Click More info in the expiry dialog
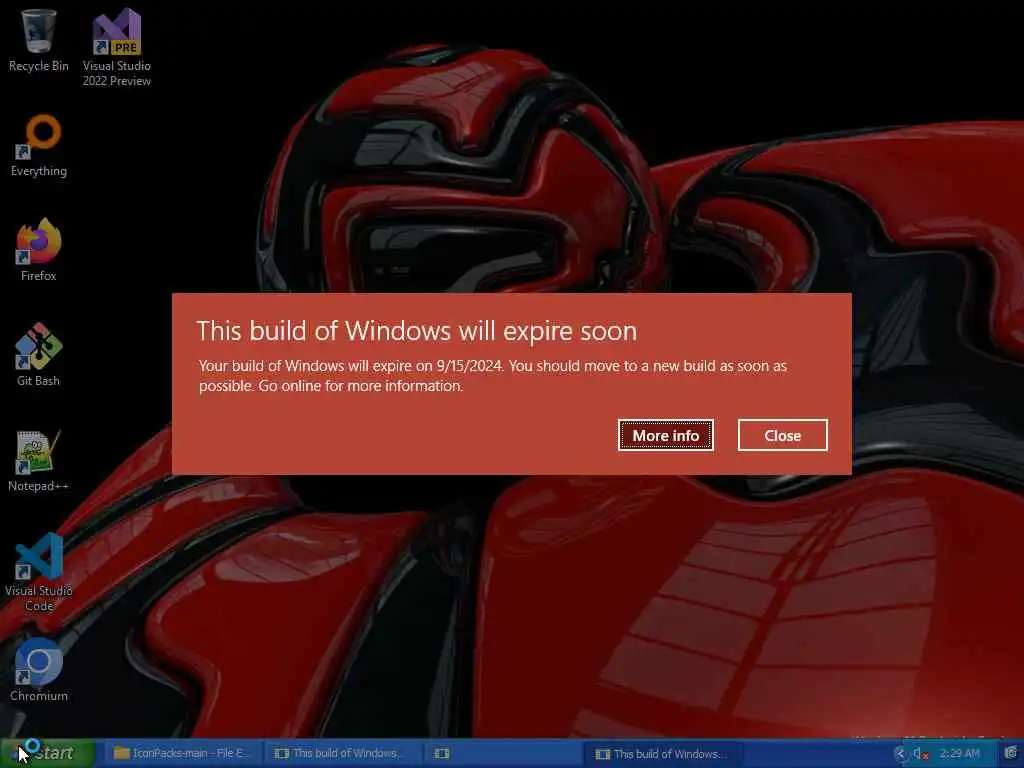The image size is (1024, 768). point(665,435)
